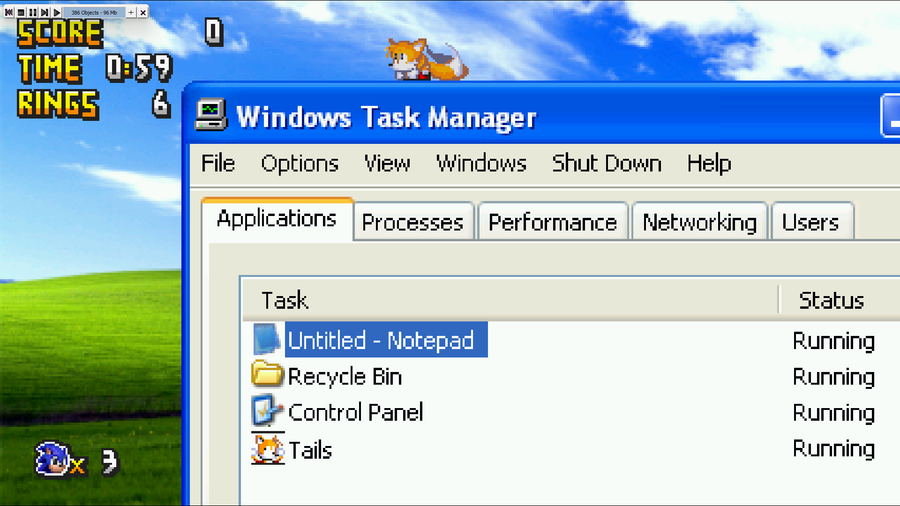
Task: Open the Shut Down menu
Action: (607, 164)
